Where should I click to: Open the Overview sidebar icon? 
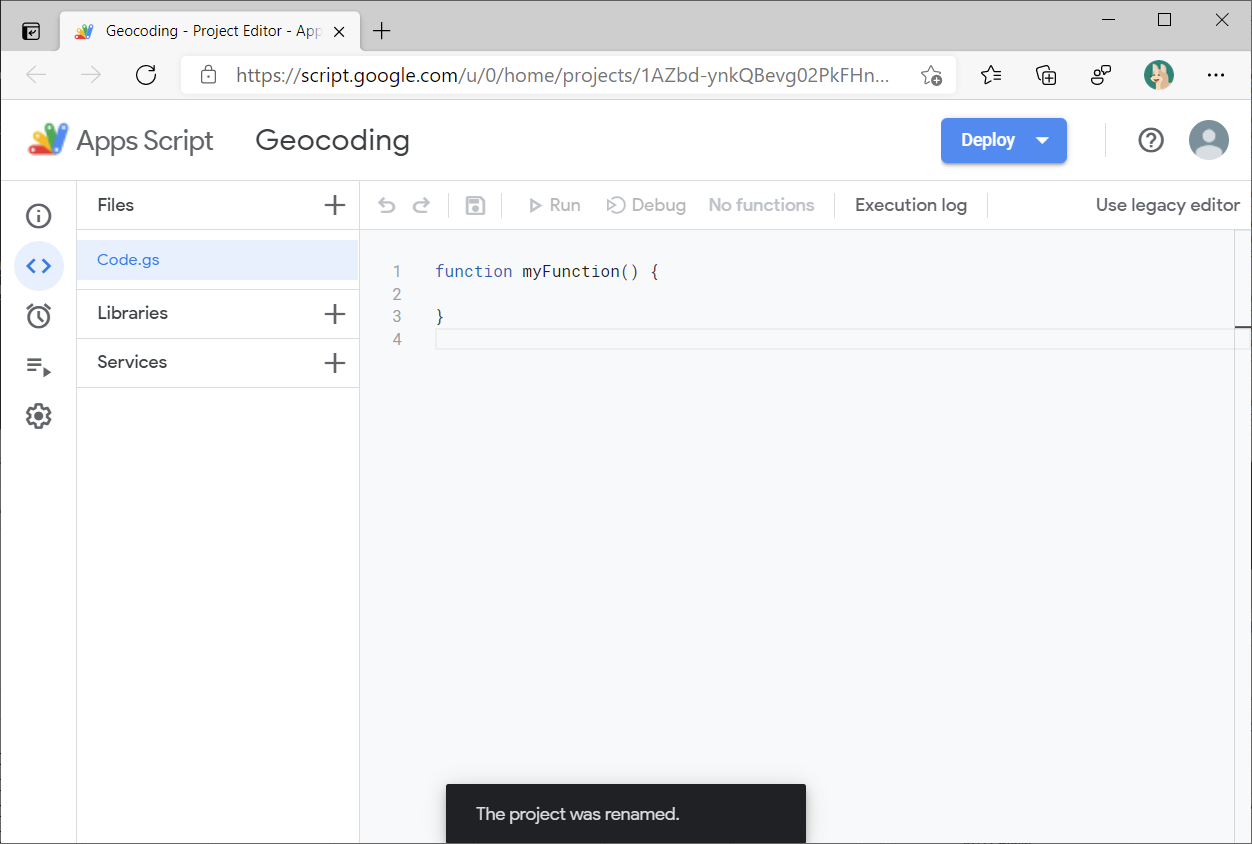(38, 216)
